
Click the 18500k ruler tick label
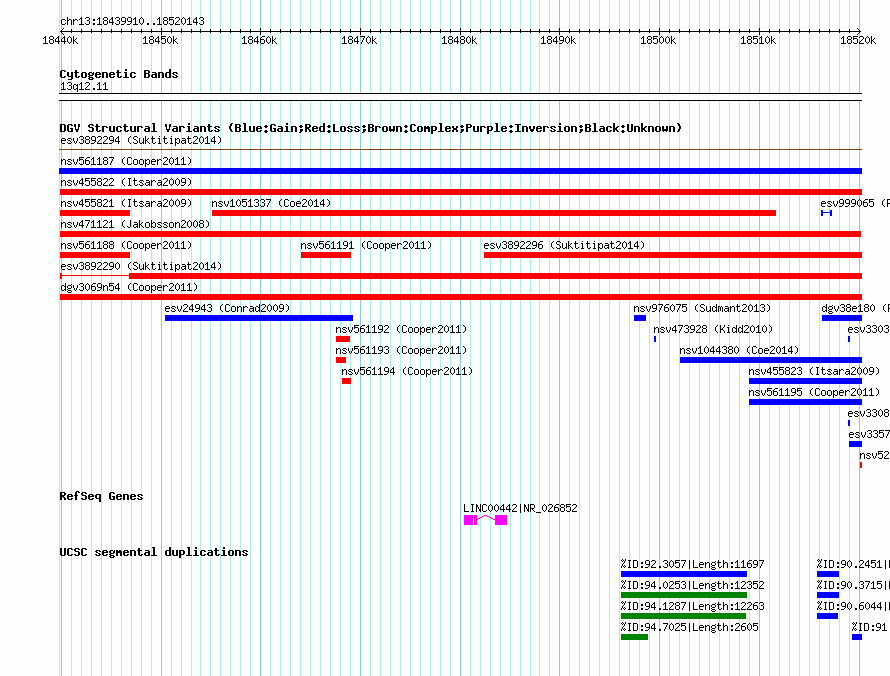[658, 40]
